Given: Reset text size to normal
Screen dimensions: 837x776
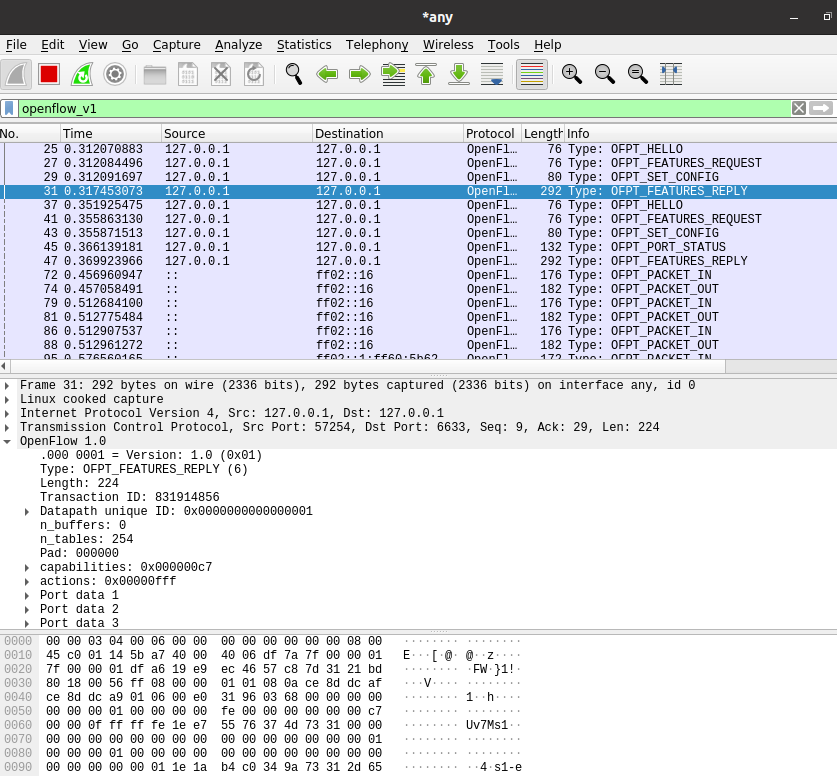Looking at the screenshot, I should [638, 74].
